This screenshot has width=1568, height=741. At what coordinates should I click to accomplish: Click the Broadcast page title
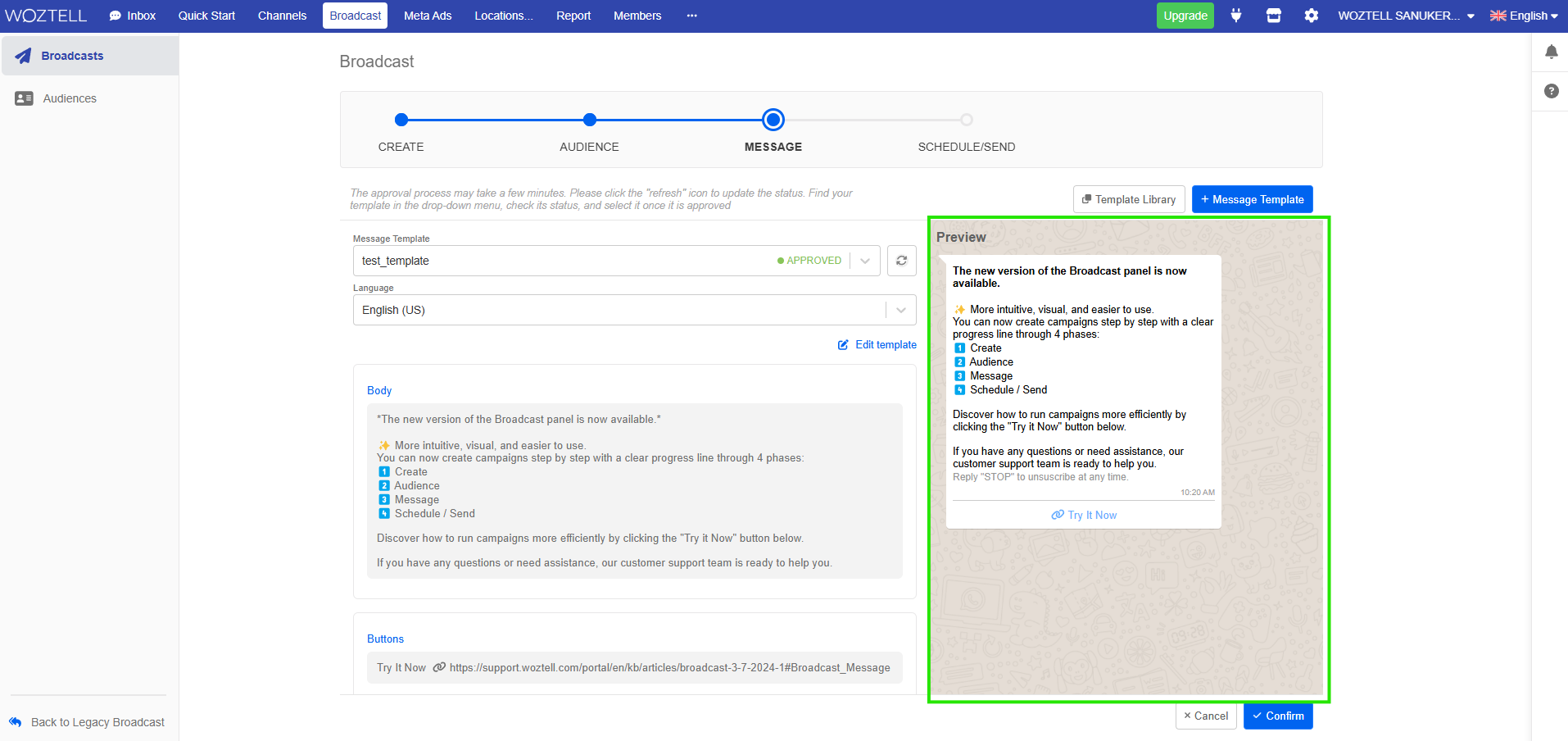[377, 61]
